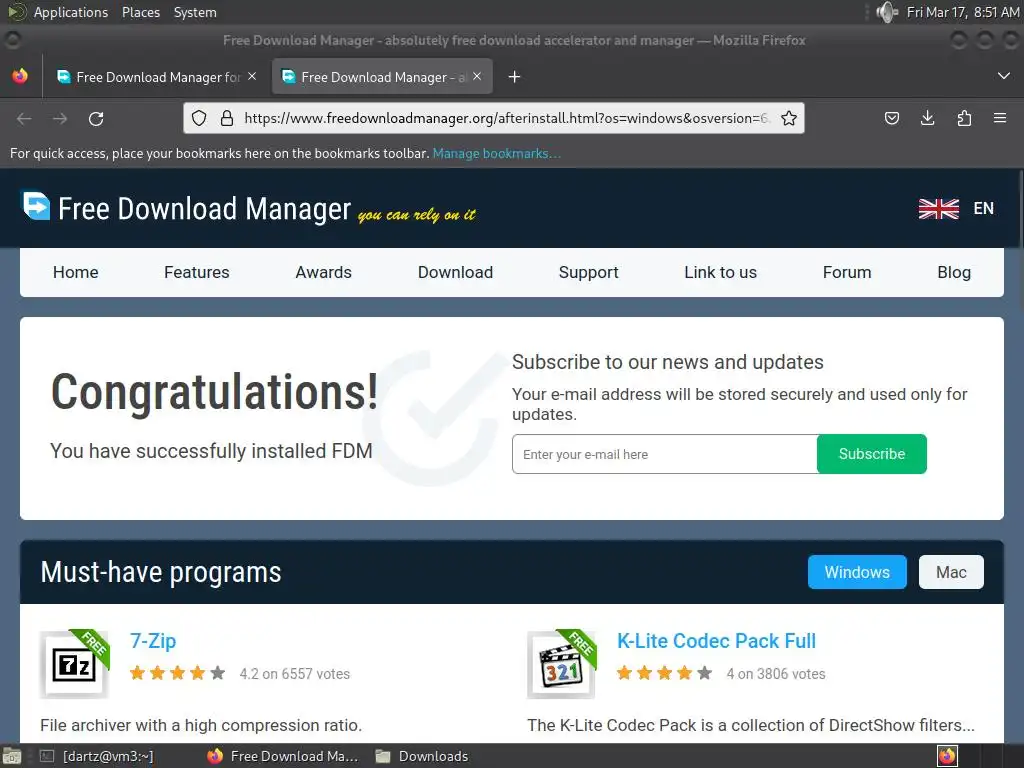Open the Applications menu
1024x768 pixels.
[71, 12]
